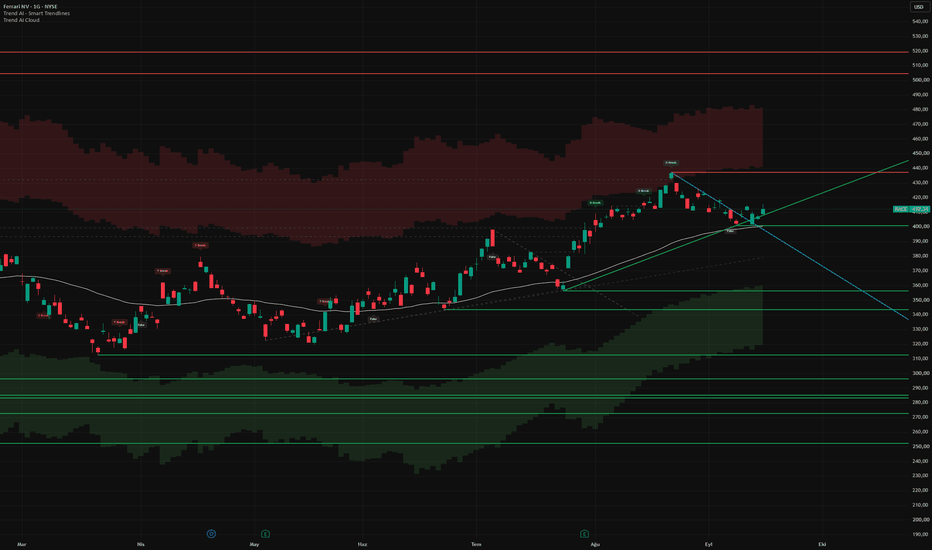Click the 500,00 level on price axis

pyautogui.click(x=921, y=80)
